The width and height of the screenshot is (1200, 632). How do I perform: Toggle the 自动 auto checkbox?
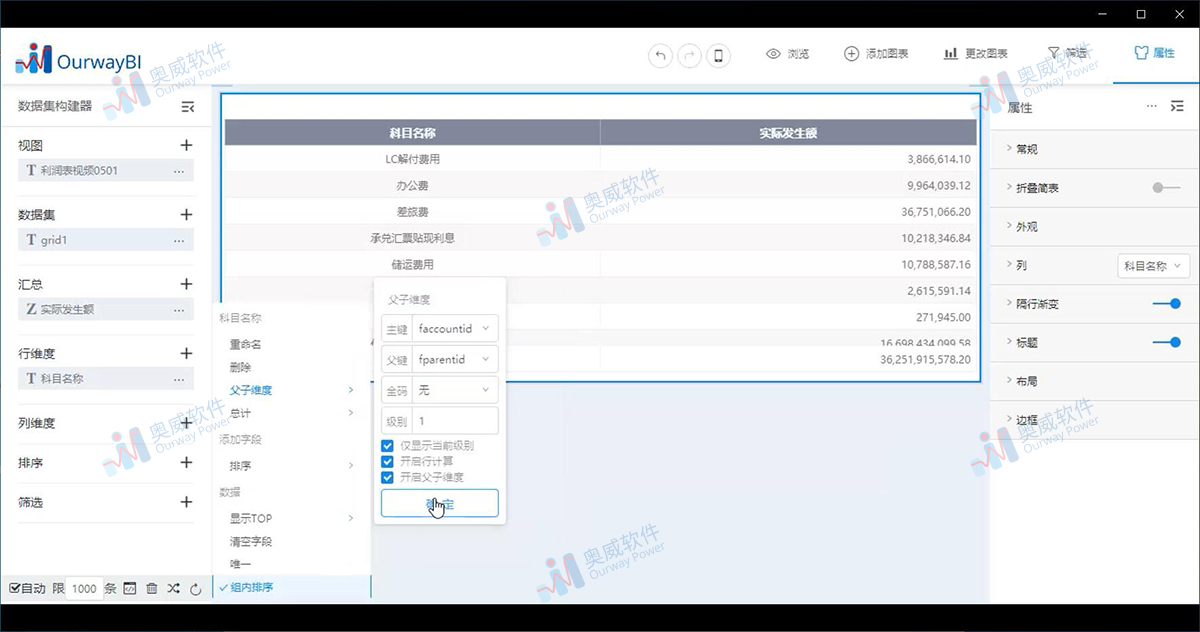coord(14,589)
